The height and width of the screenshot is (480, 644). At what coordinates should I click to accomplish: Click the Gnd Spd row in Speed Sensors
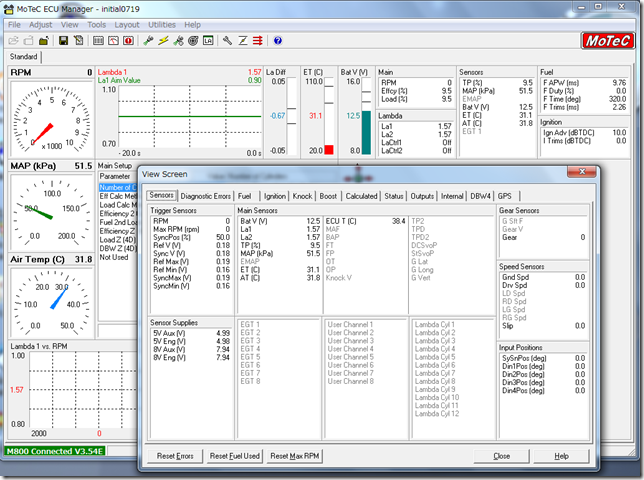543,278
